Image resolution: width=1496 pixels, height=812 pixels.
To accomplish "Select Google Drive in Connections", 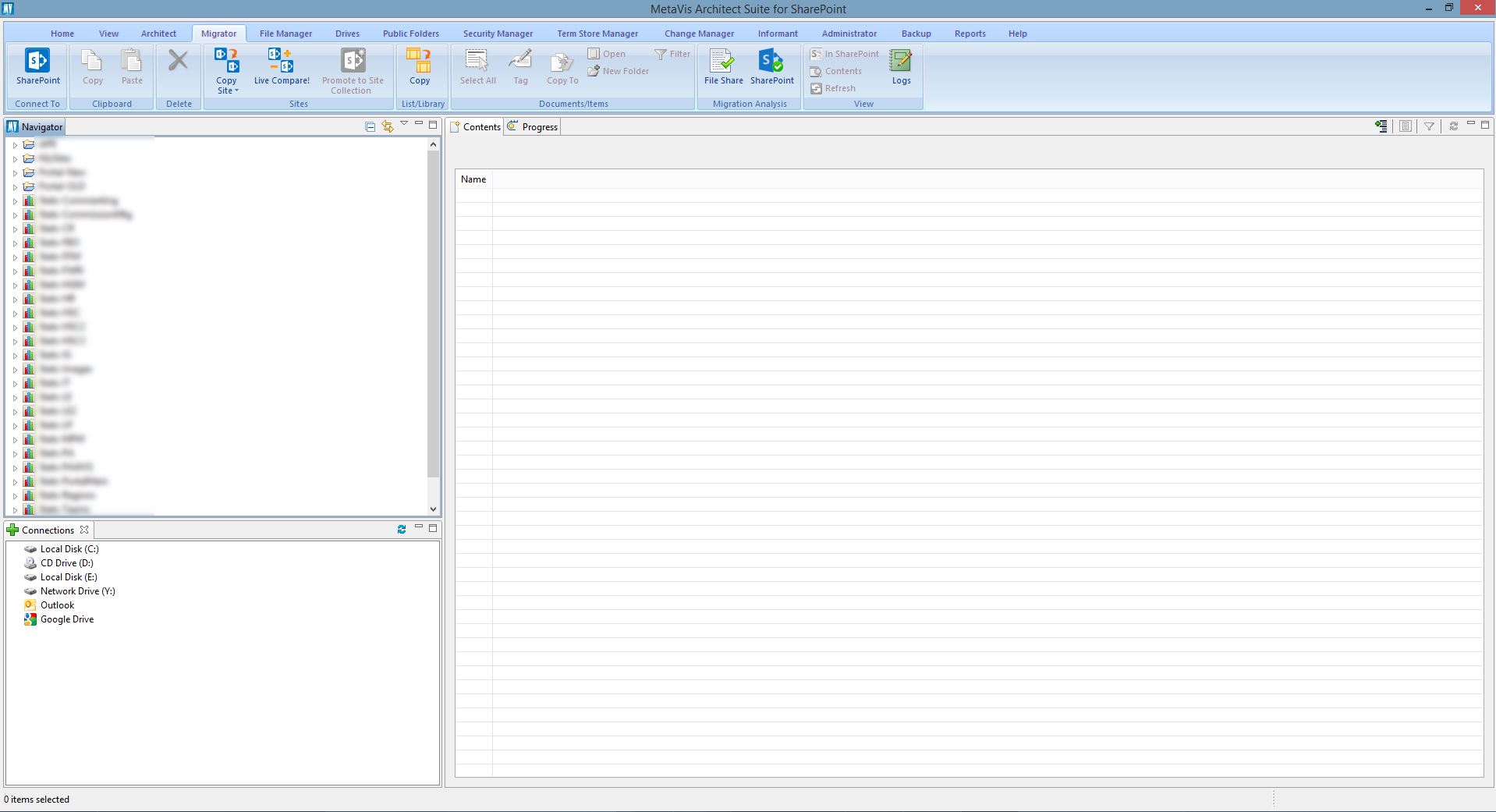I will tap(67, 619).
